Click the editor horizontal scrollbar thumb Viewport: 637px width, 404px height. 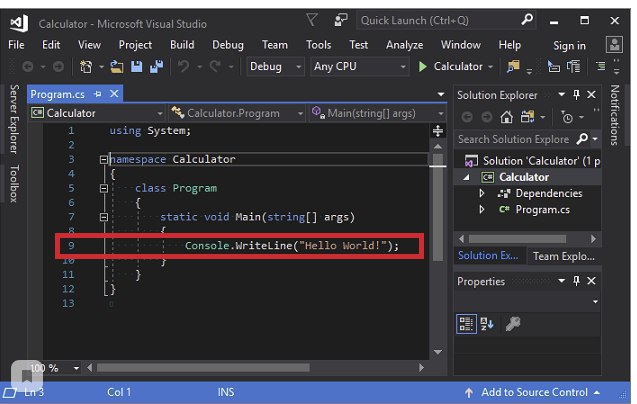click(203, 368)
